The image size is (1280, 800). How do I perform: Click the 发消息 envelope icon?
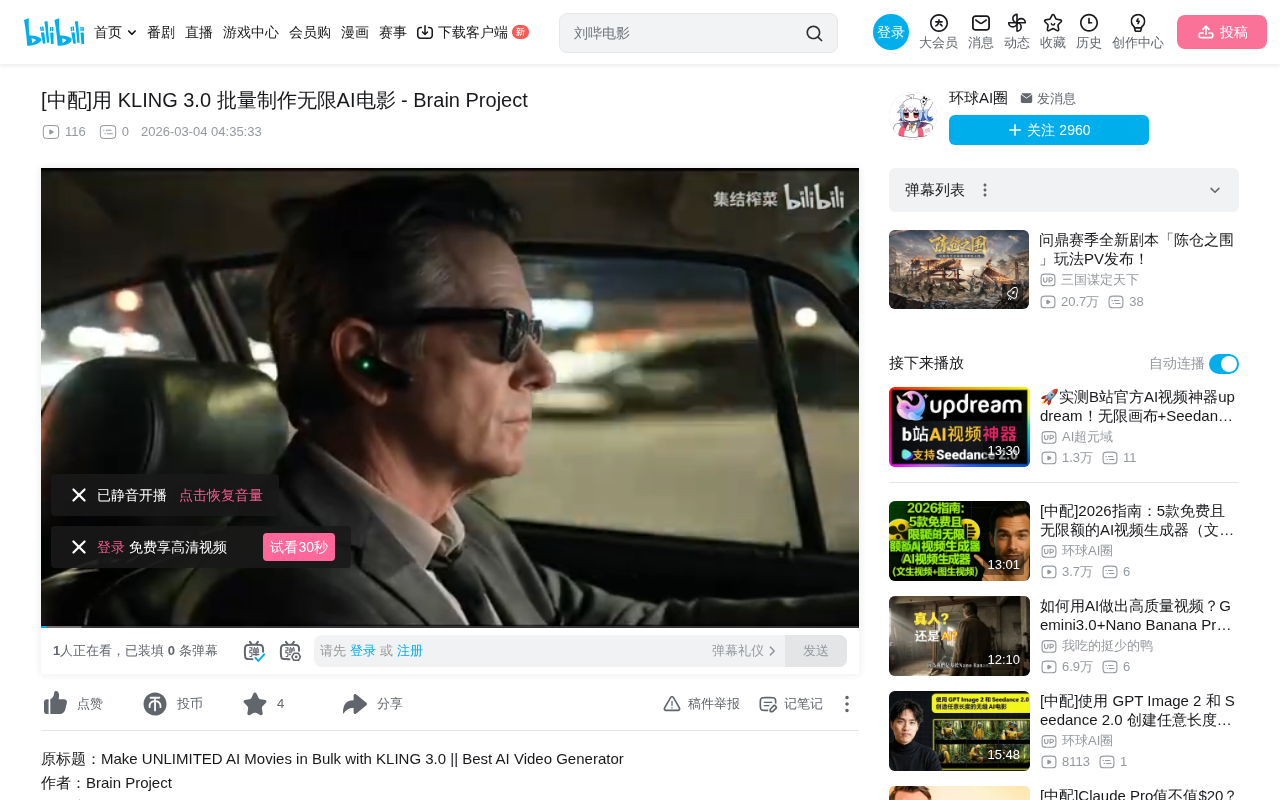[x=1026, y=98]
